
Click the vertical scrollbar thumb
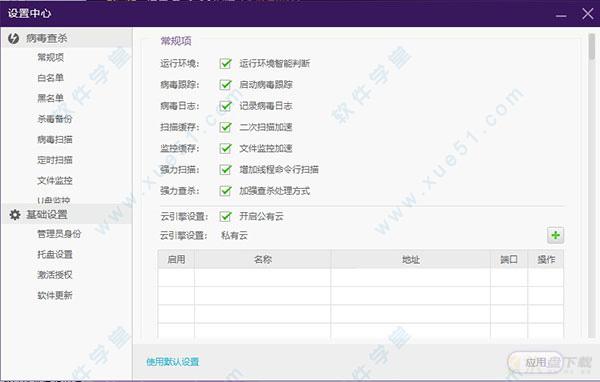click(x=592, y=47)
